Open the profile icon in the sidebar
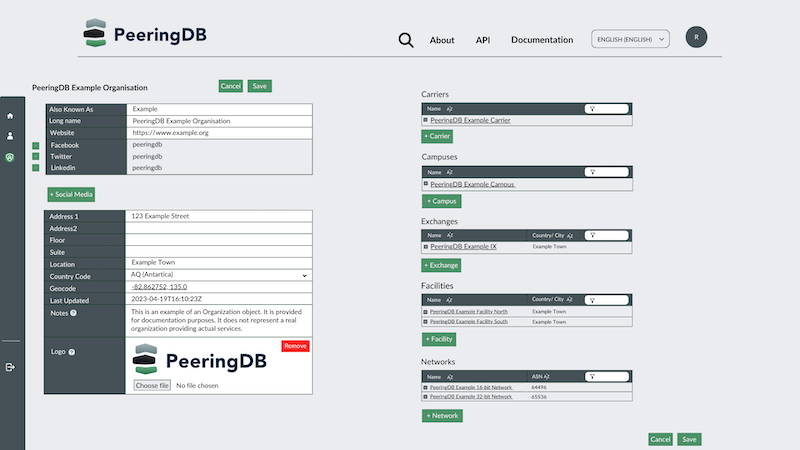800x450 pixels. coord(10,136)
